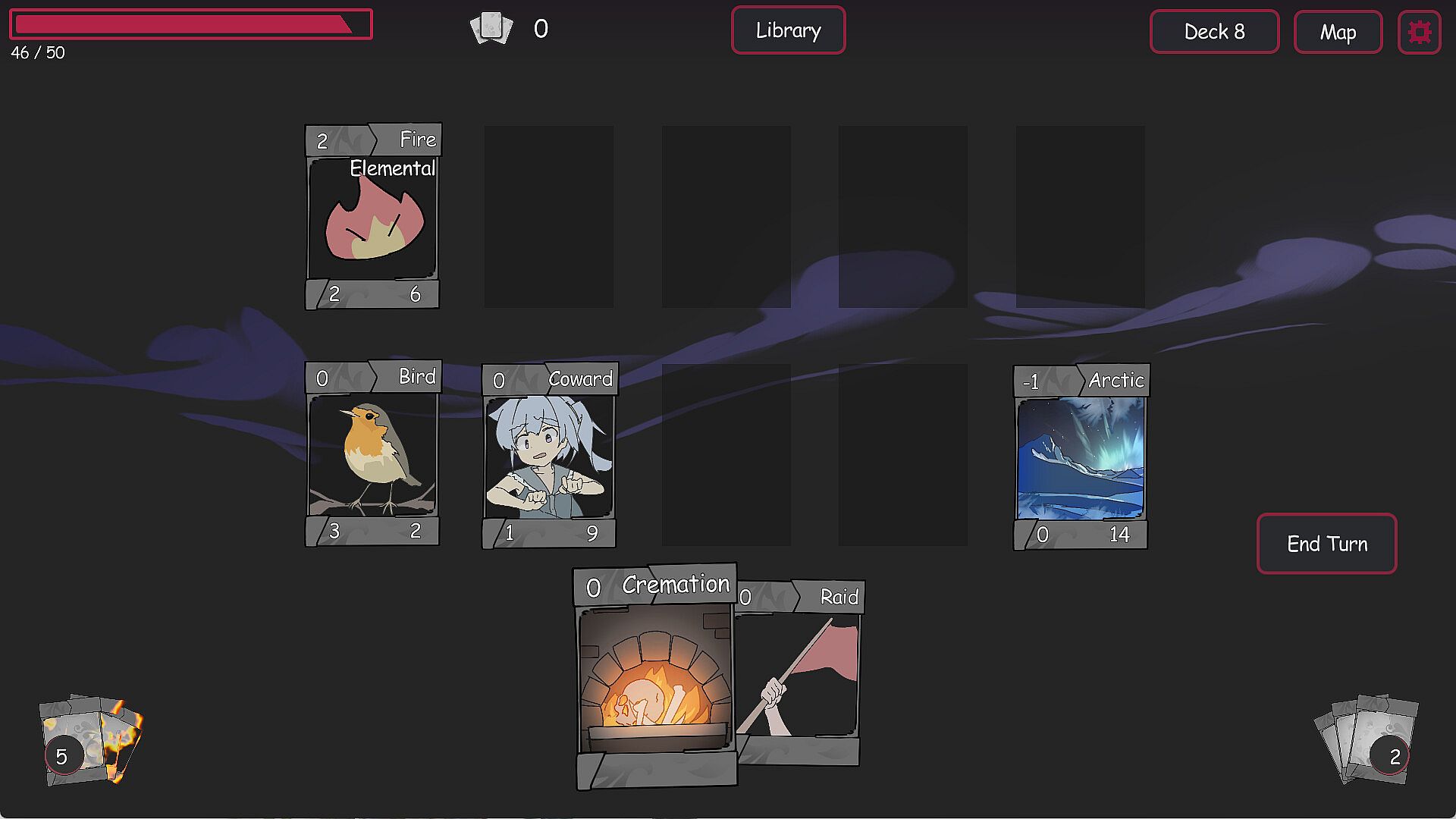Click the card stack icon near counter

point(491,29)
